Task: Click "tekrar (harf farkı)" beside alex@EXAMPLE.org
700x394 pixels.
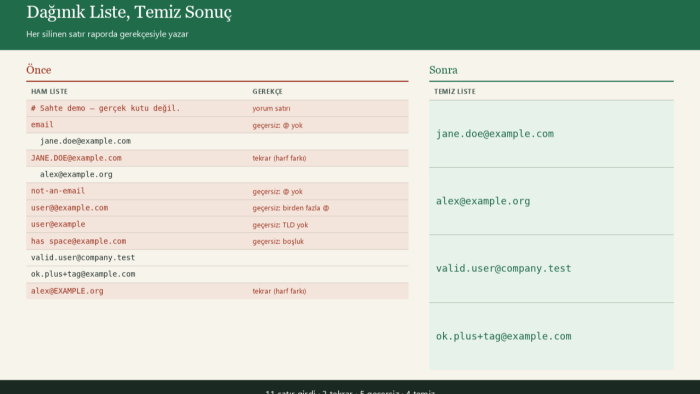Action: tap(279, 291)
